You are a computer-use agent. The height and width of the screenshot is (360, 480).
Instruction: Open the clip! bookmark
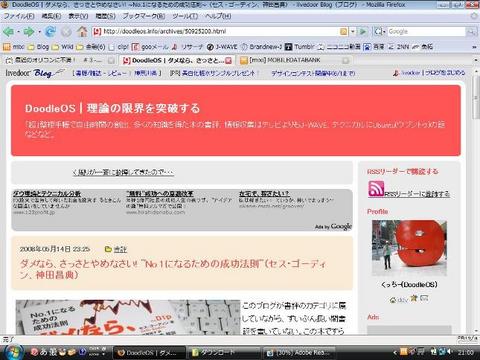pyautogui.click(x=119, y=47)
